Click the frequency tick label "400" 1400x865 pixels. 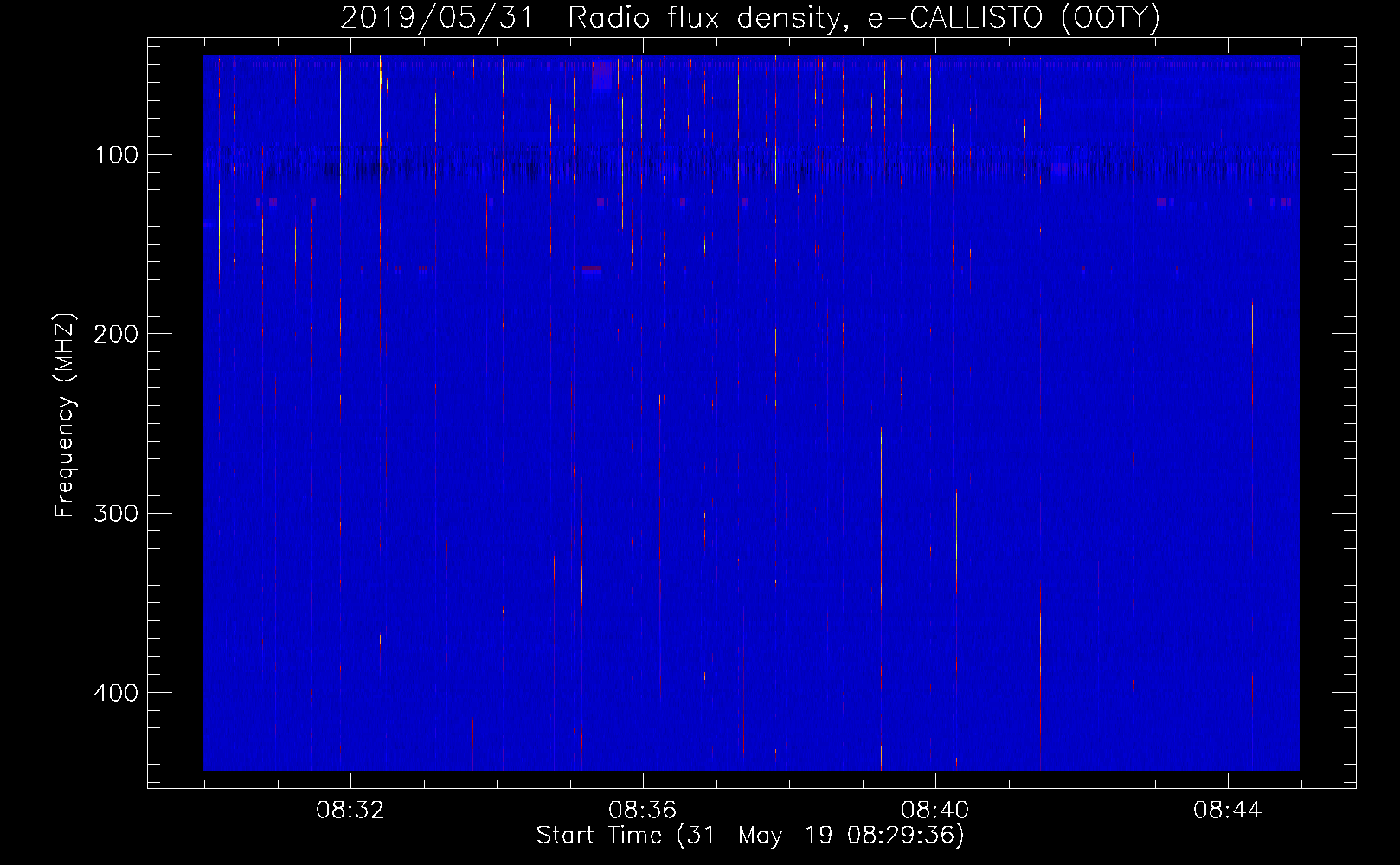click(x=116, y=692)
